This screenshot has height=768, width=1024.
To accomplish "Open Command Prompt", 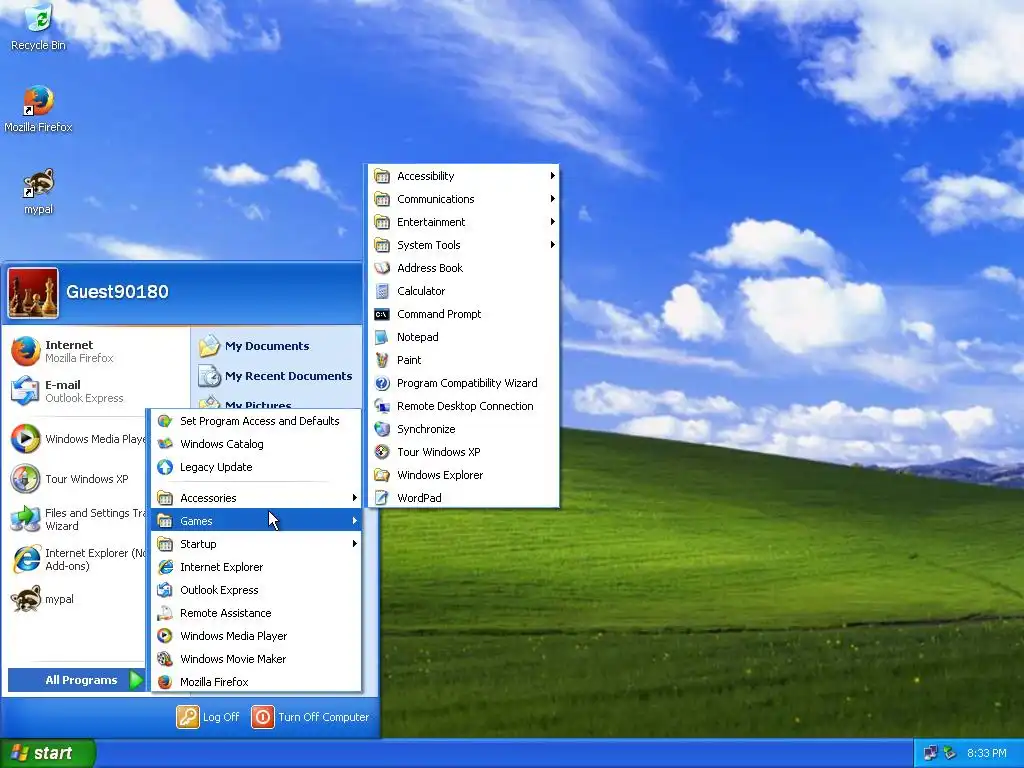I will (x=464, y=314).
